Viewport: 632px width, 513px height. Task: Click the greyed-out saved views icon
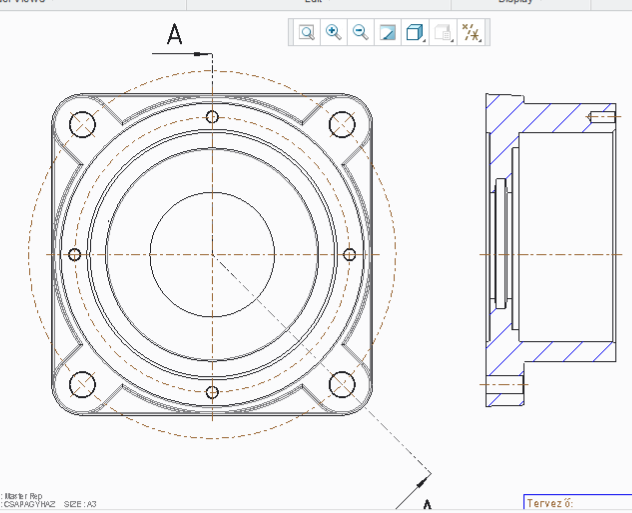(443, 32)
